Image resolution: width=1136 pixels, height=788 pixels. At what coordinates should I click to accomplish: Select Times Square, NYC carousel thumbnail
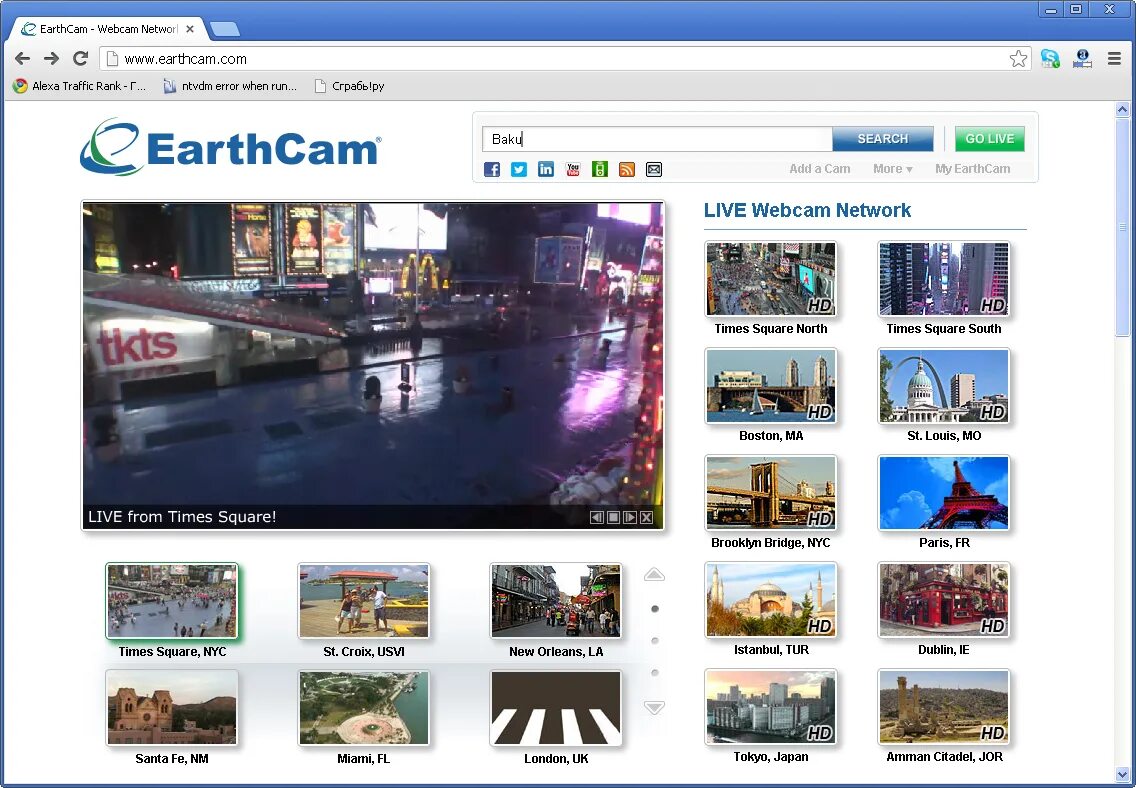pos(172,601)
